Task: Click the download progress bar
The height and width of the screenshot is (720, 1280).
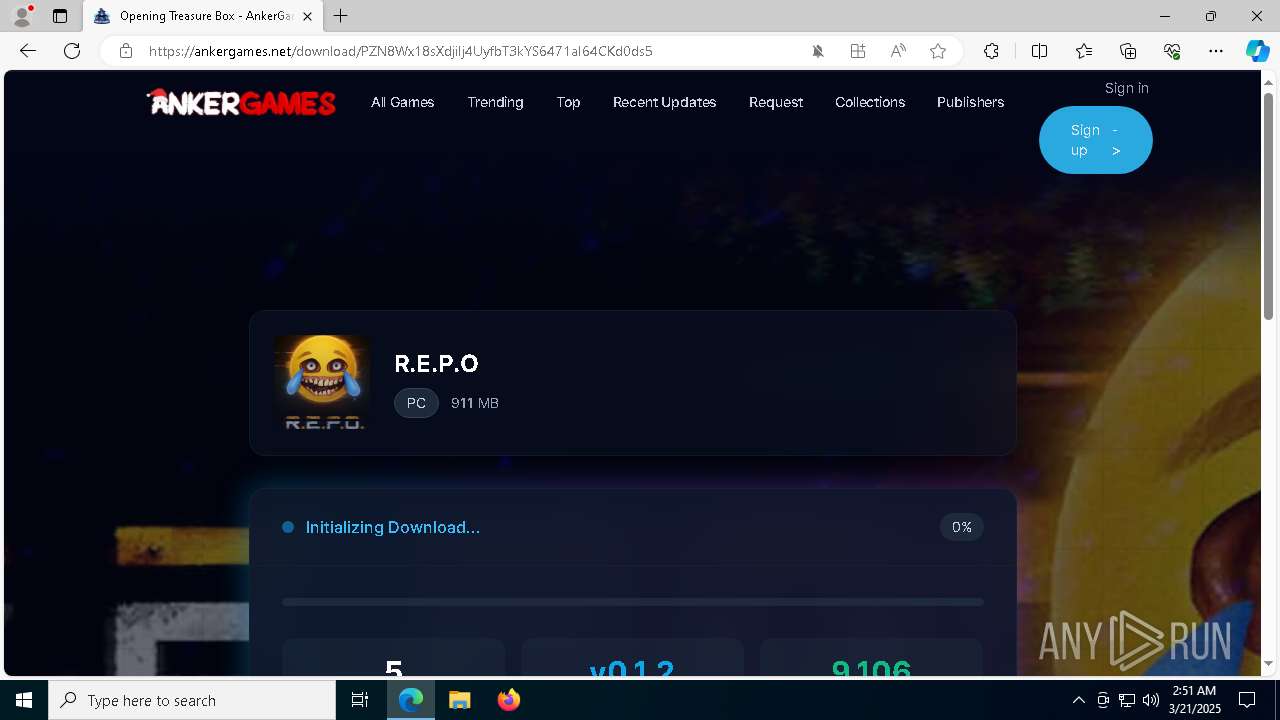Action: 633,602
